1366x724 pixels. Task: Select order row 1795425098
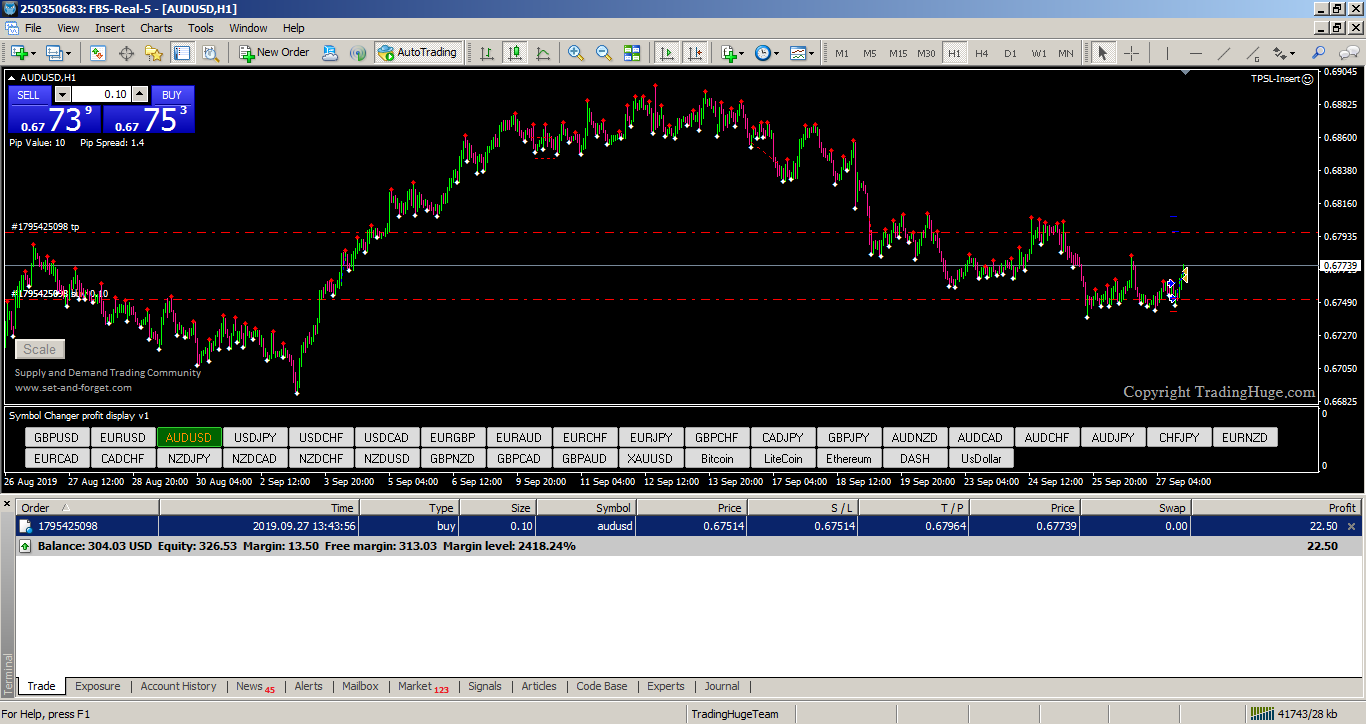[688, 526]
